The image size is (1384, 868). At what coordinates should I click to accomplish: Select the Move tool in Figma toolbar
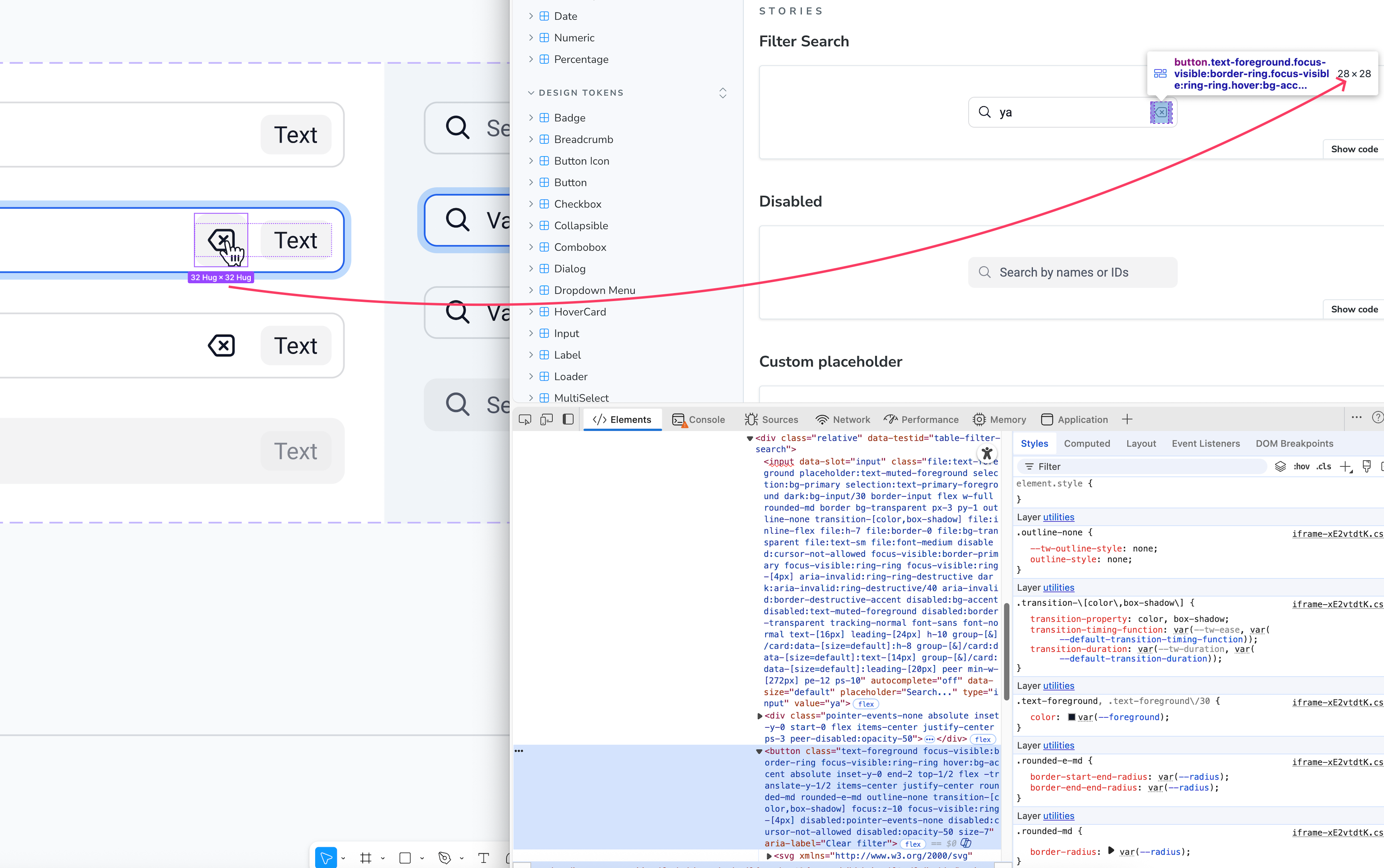pos(326,858)
